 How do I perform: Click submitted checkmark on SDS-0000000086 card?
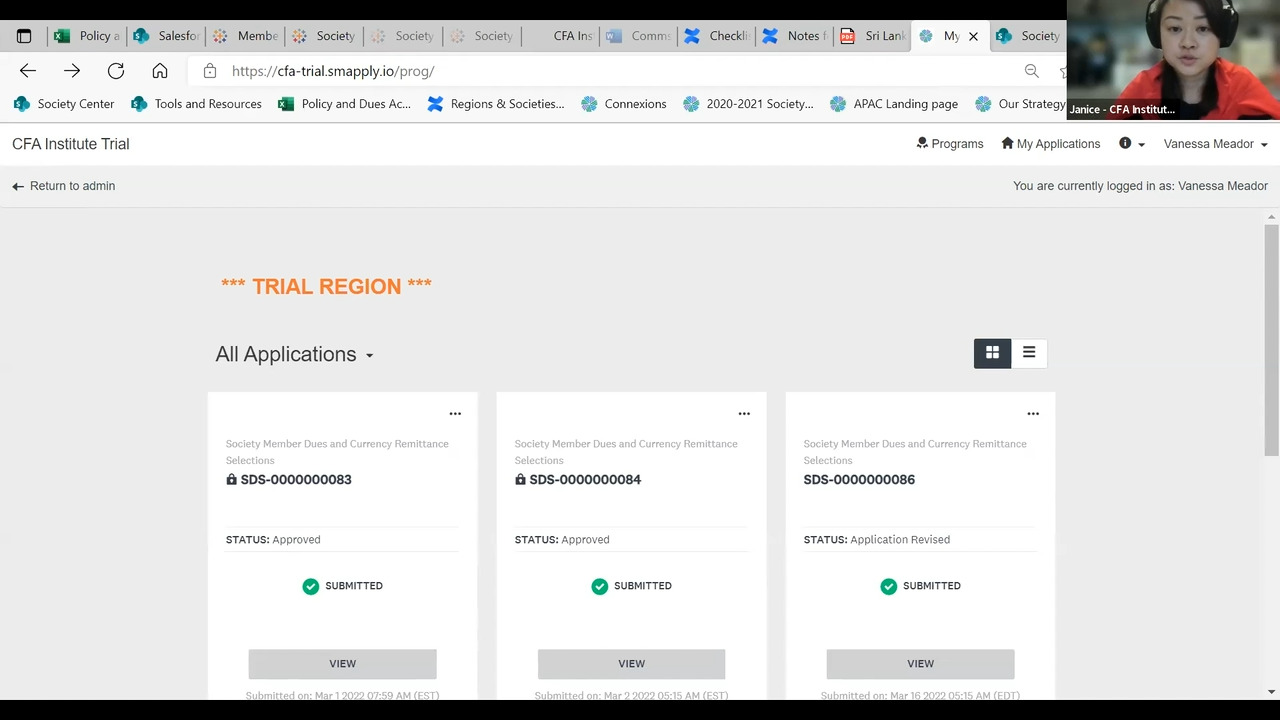pyautogui.click(x=889, y=586)
